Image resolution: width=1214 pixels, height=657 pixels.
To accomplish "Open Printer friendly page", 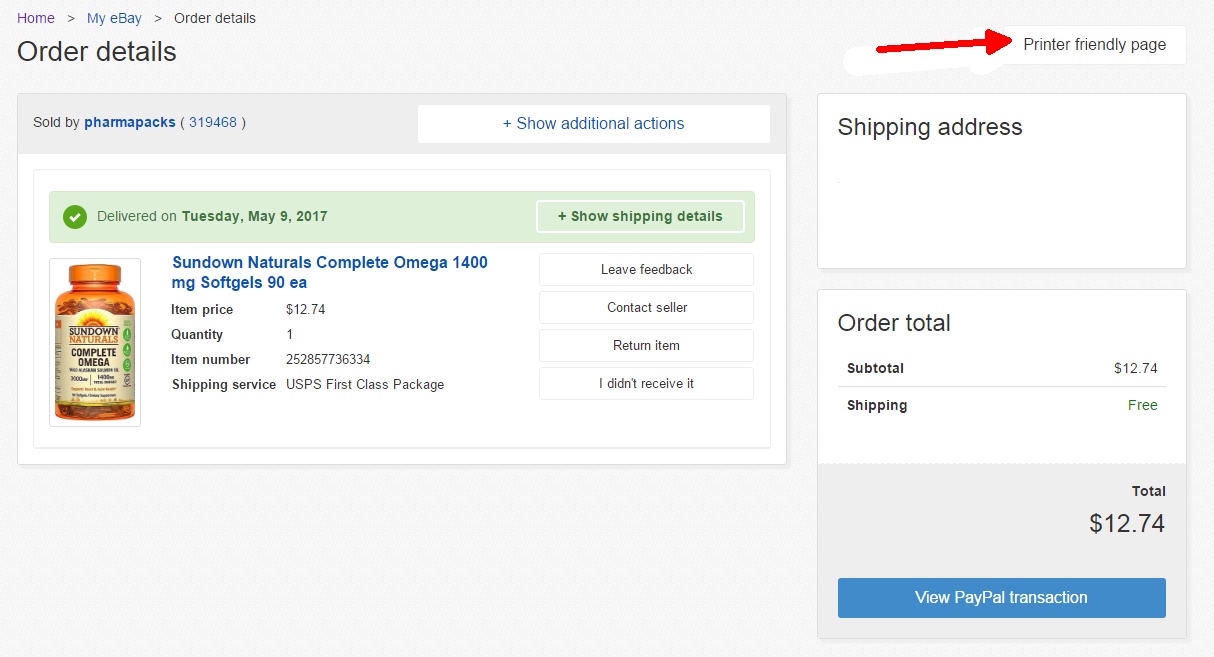I will pyautogui.click(x=1094, y=45).
